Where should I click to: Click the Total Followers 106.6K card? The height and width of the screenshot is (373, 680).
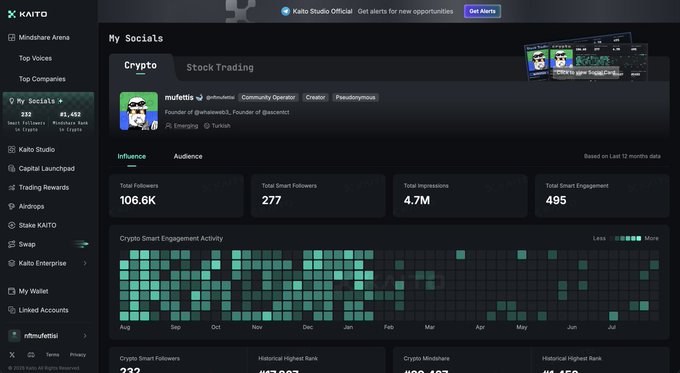176,196
